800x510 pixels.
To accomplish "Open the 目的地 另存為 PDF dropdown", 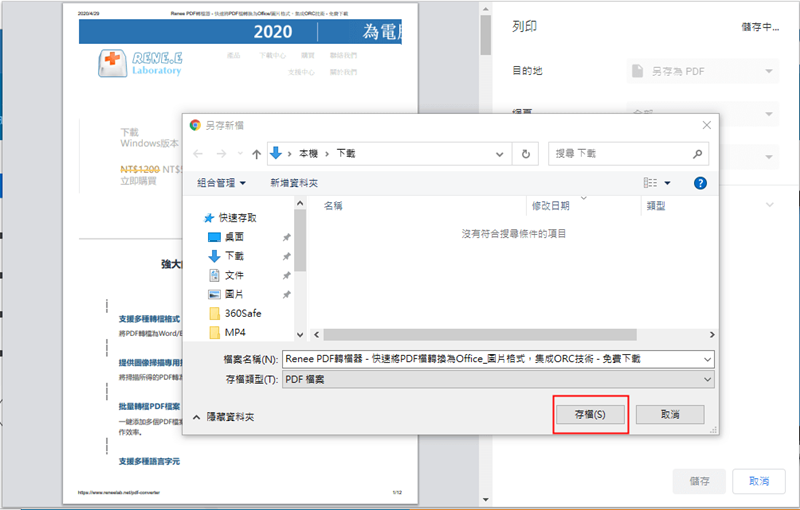I will (x=703, y=71).
